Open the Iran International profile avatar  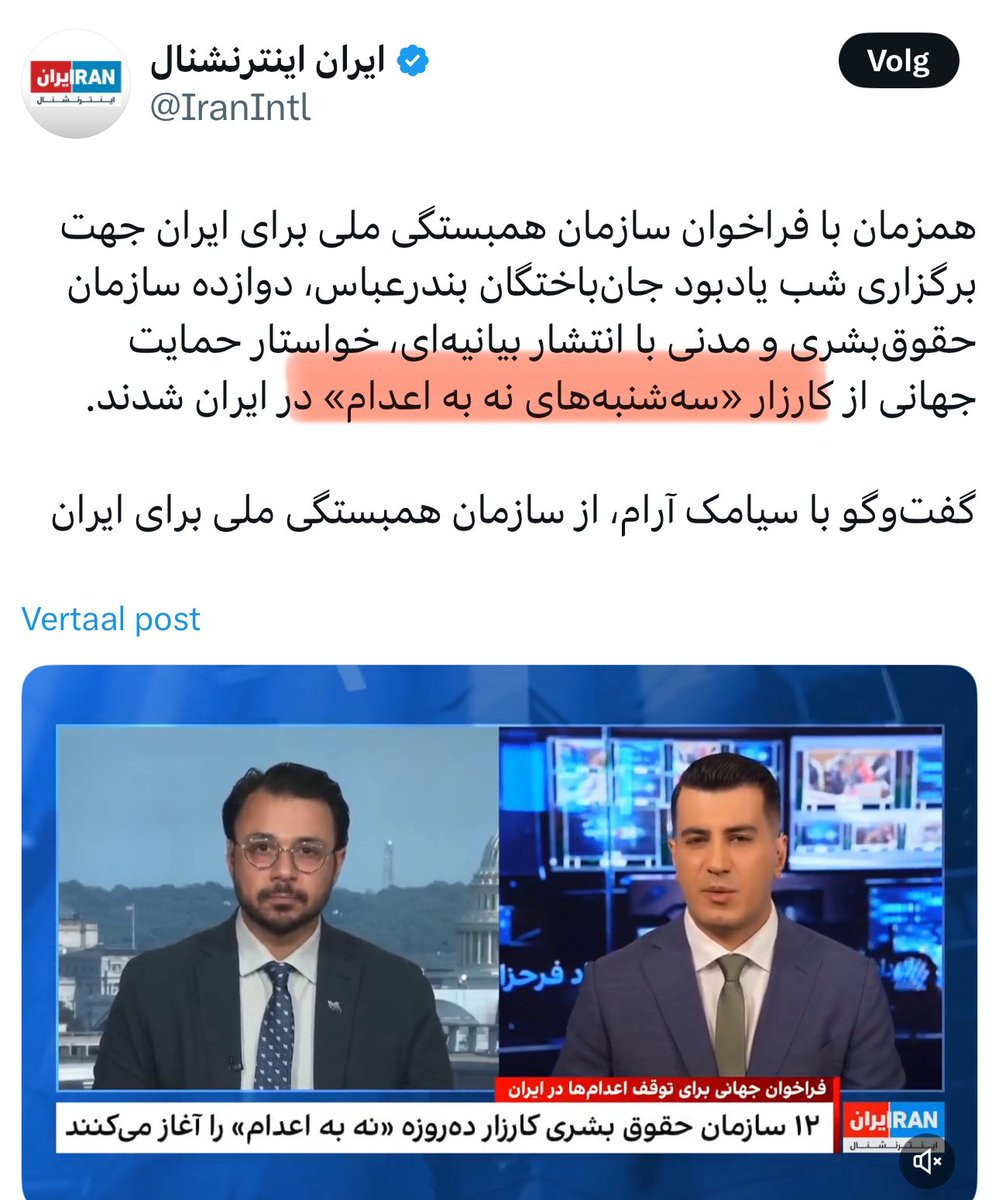(75, 84)
